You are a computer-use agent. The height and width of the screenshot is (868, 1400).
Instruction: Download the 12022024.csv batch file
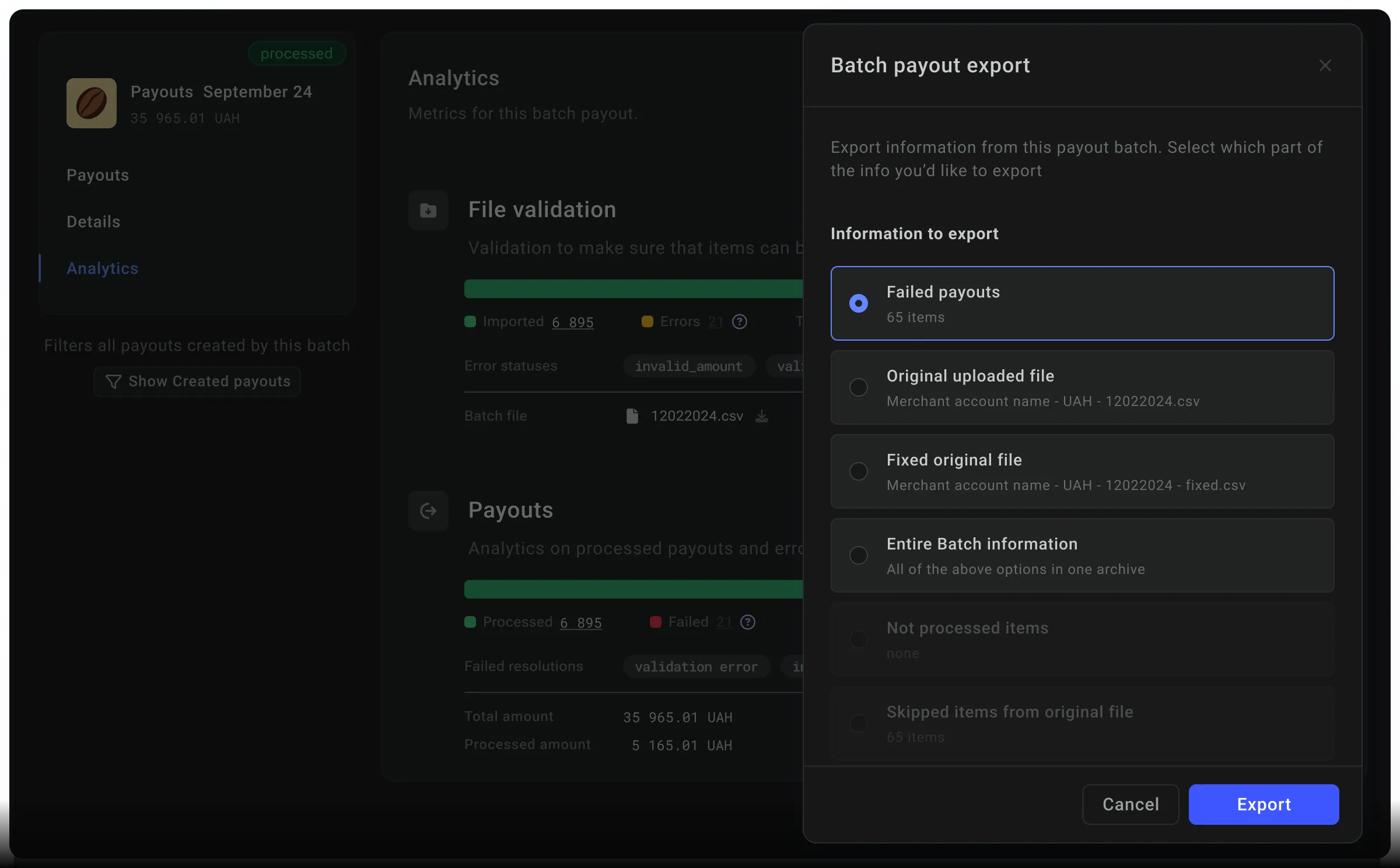tap(762, 416)
